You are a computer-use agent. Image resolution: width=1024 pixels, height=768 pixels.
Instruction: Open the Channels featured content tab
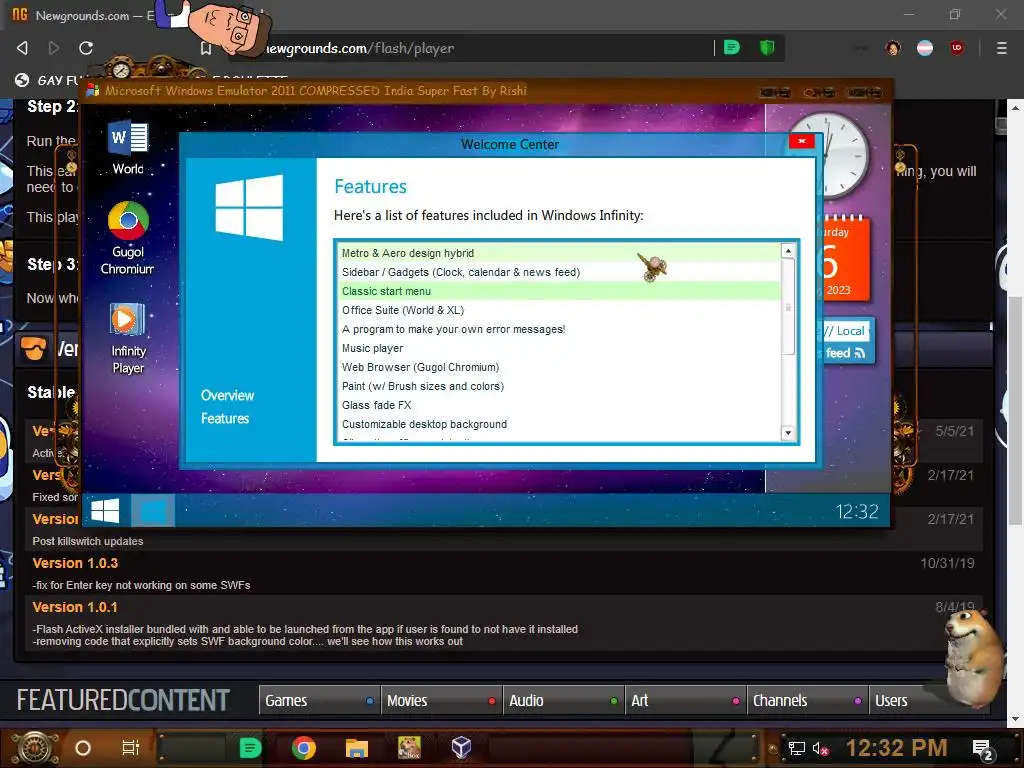[807, 700]
